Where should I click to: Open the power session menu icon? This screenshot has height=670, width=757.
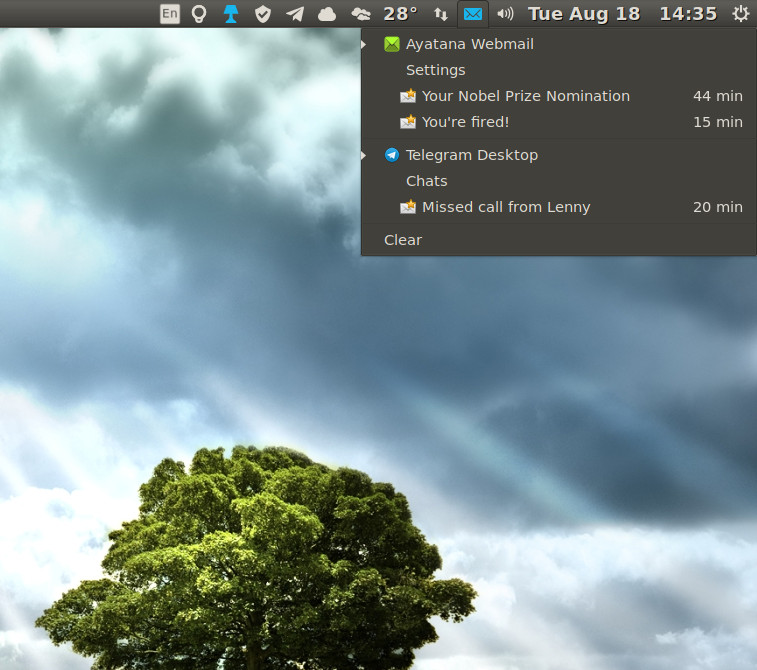[x=740, y=14]
